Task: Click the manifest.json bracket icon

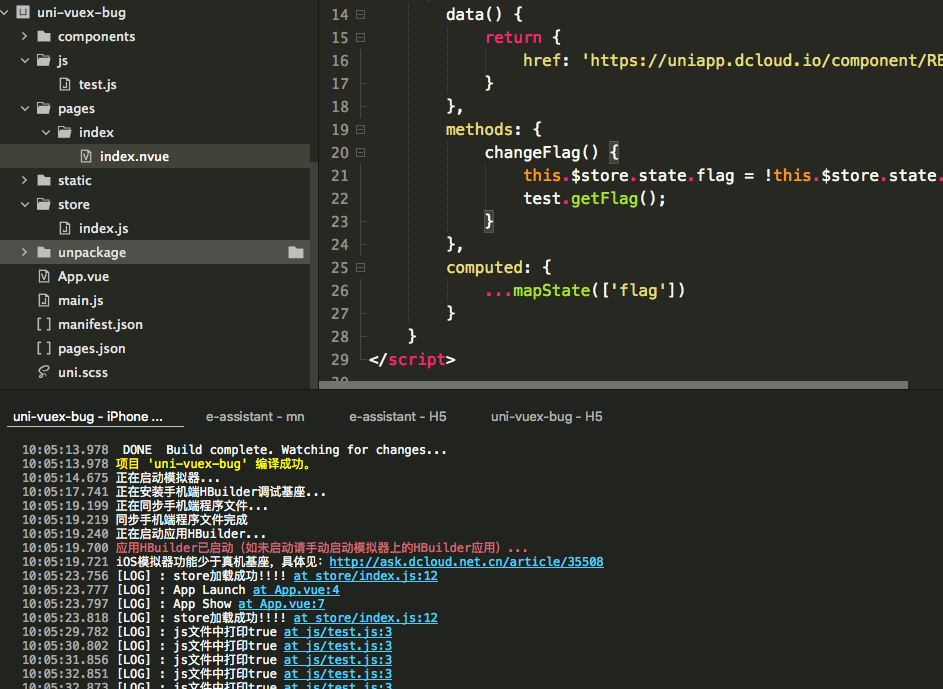Action: coord(43,325)
